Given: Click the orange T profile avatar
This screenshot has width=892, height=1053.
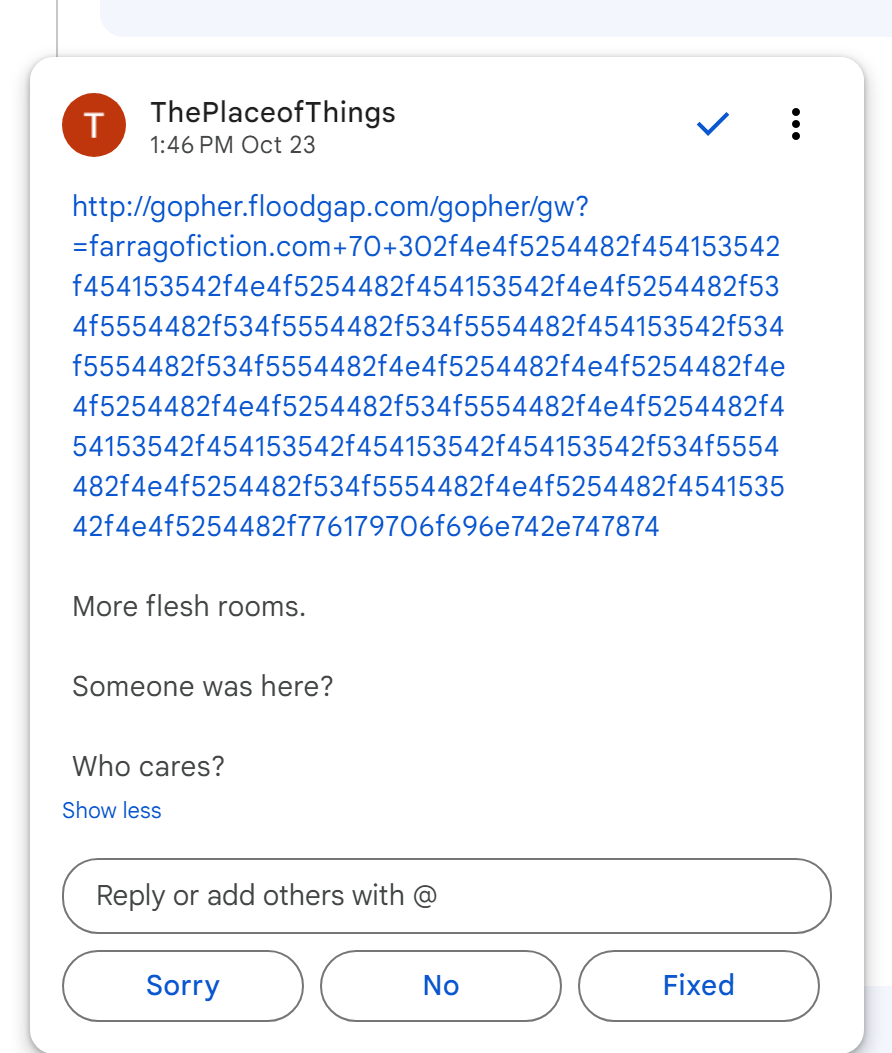Looking at the screenshot, I should click(94, 125).
